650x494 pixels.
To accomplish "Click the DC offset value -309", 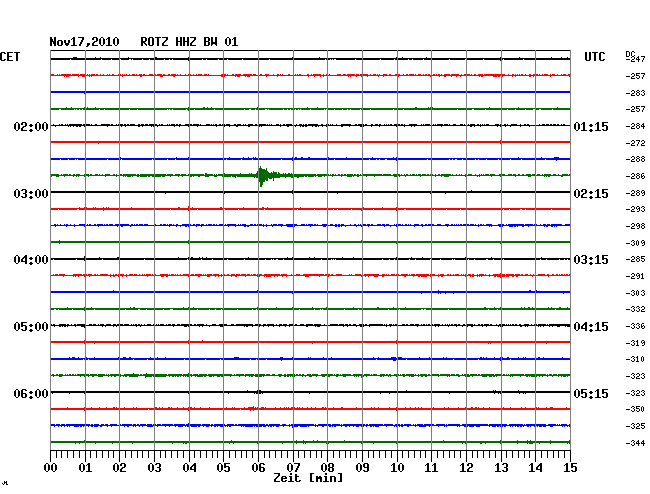I will pyautogui.click(x=635, y=243).
